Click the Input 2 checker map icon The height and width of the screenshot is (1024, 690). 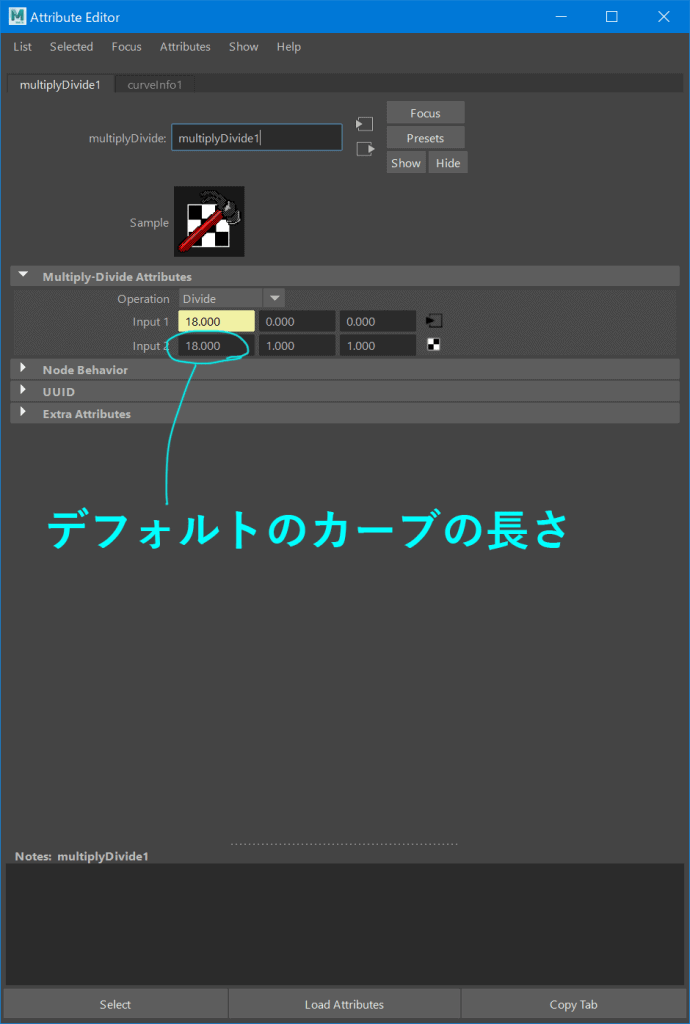click(x=433, y=345)
